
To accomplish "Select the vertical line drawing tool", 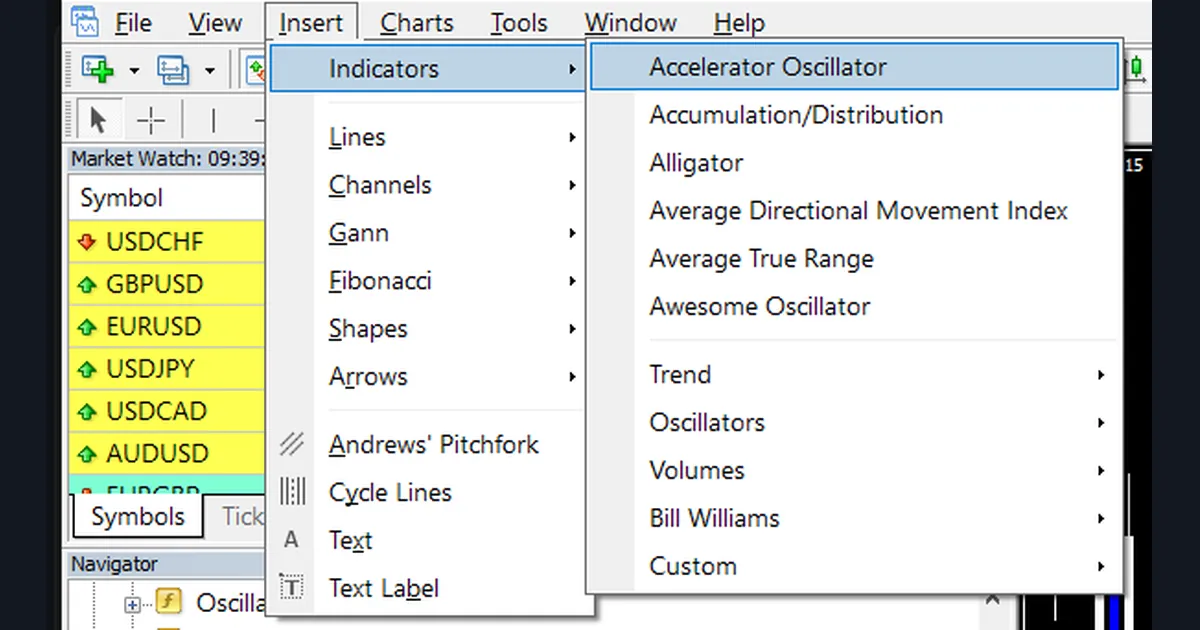I will 213,121.
